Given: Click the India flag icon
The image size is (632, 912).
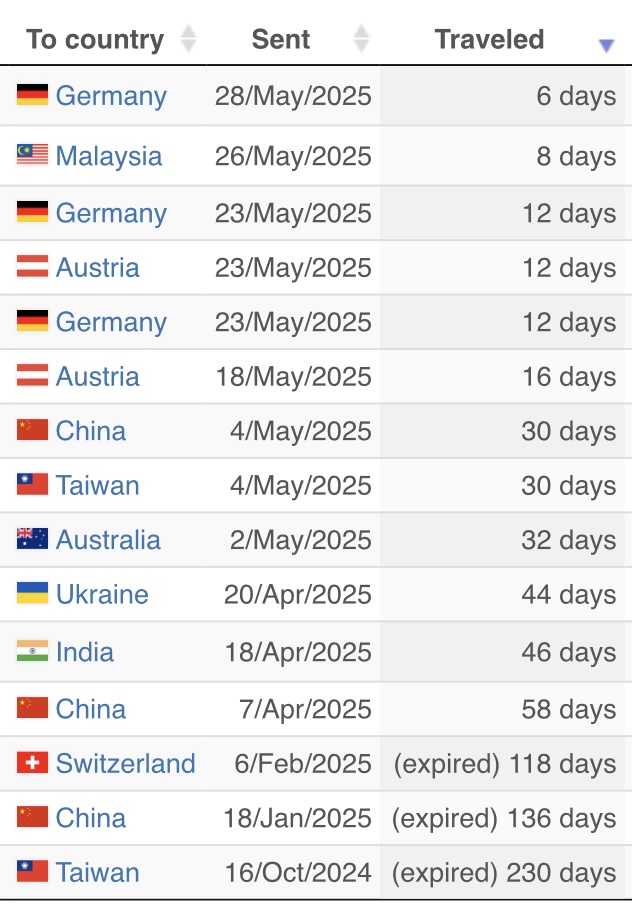Looking at the screenshot, I should pyautogui.click(x=33, y=651).
